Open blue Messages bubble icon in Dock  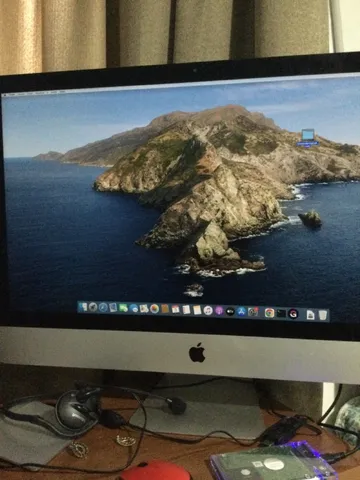click(134, 309)
